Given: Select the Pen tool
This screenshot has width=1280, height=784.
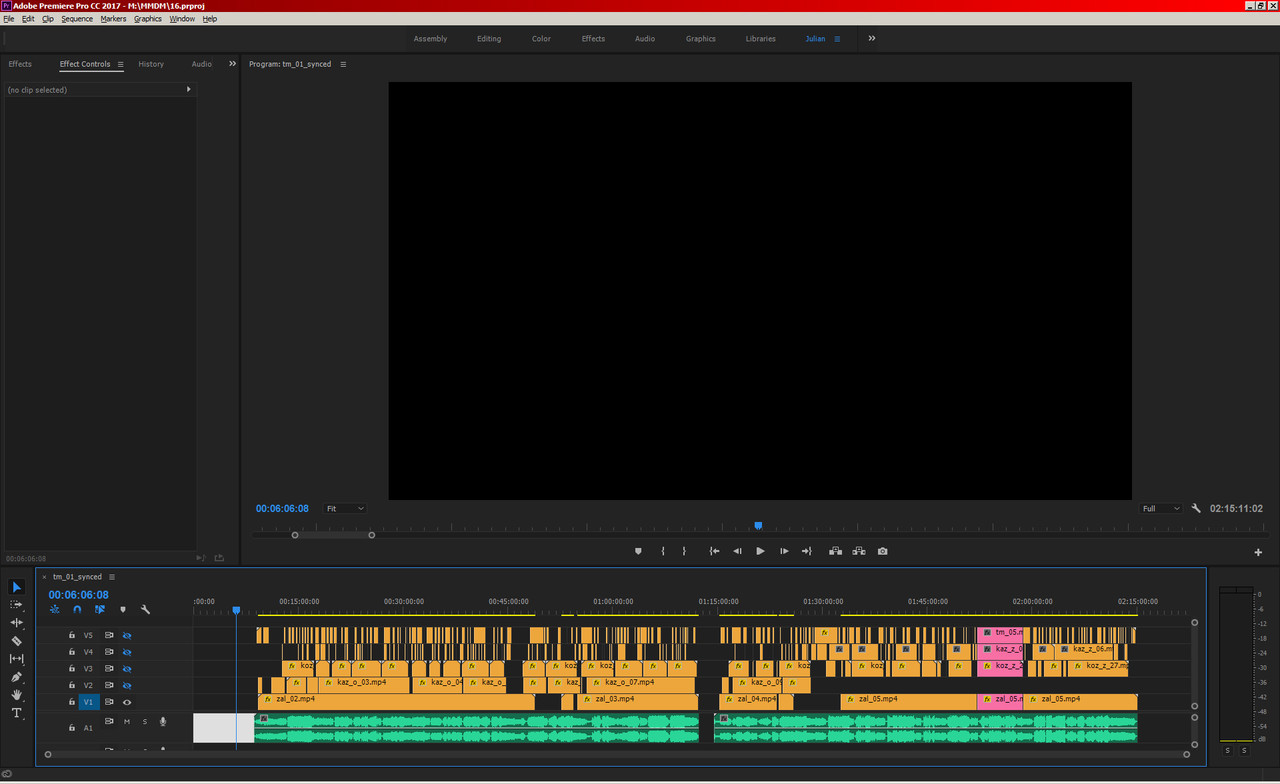Looking at the screenshot, I should point(17,677).
